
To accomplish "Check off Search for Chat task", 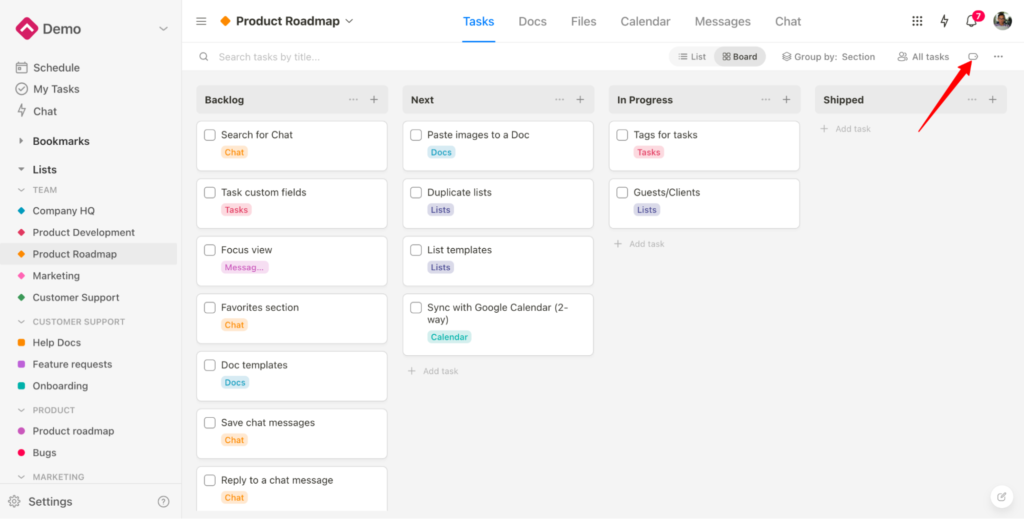I will (210, 135).
